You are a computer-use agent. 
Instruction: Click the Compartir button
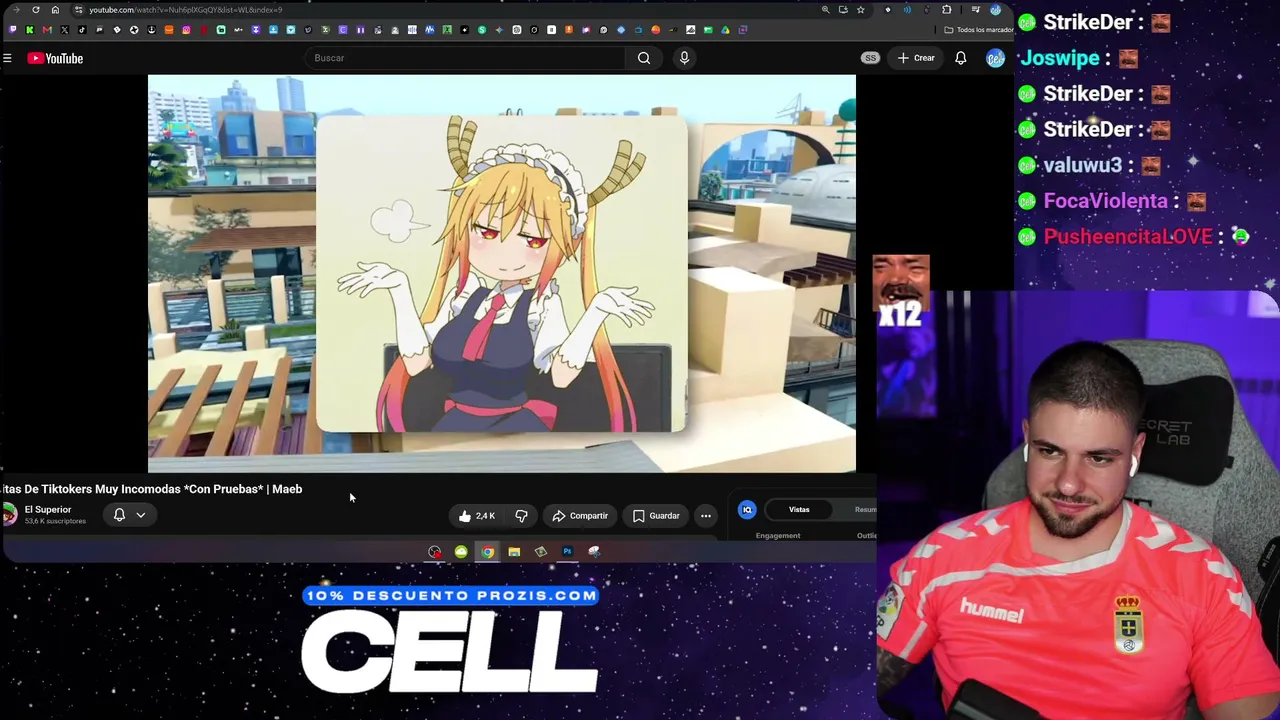(x=580, y=516)
